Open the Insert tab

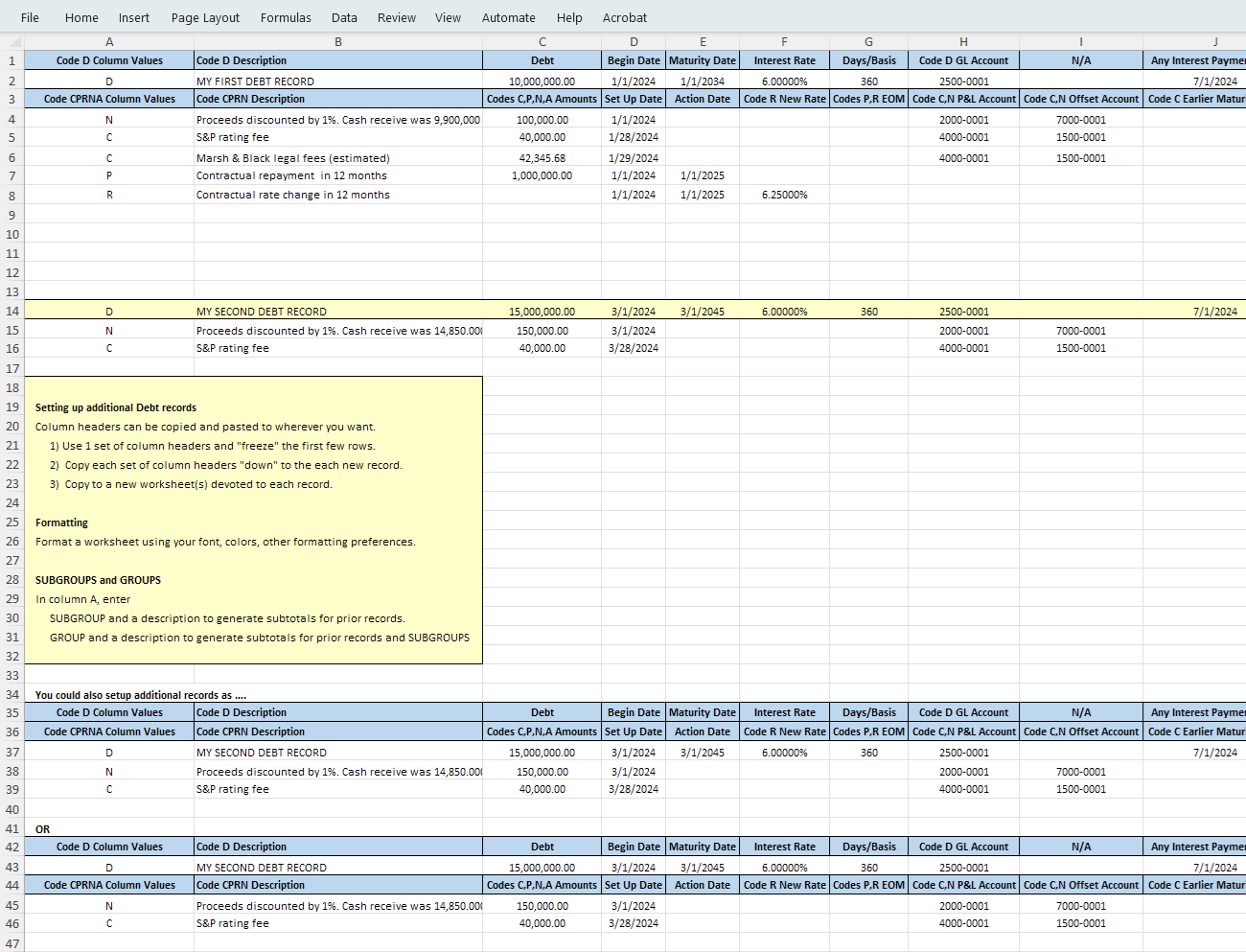tap(134, 17)
